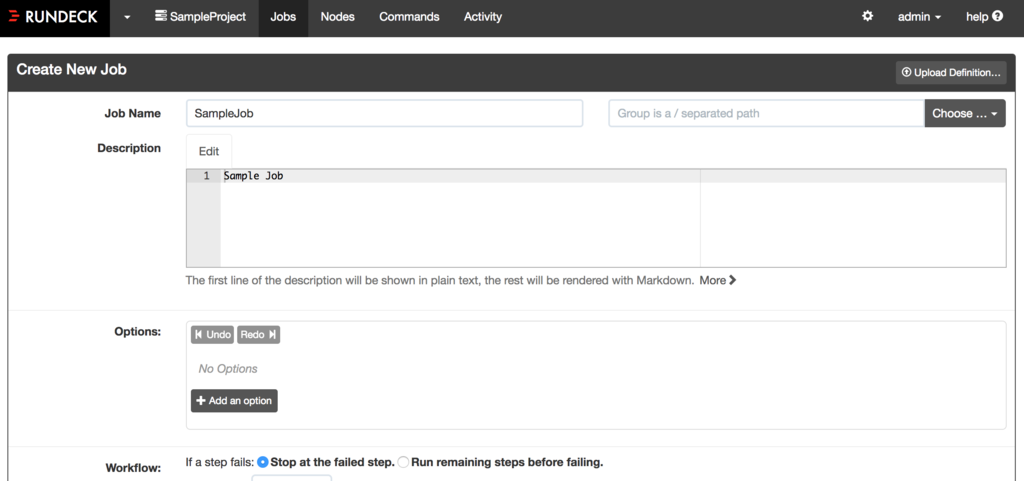
Task: Open the dropdown next to Rundeck logo
Action: (x=127, y=18)
